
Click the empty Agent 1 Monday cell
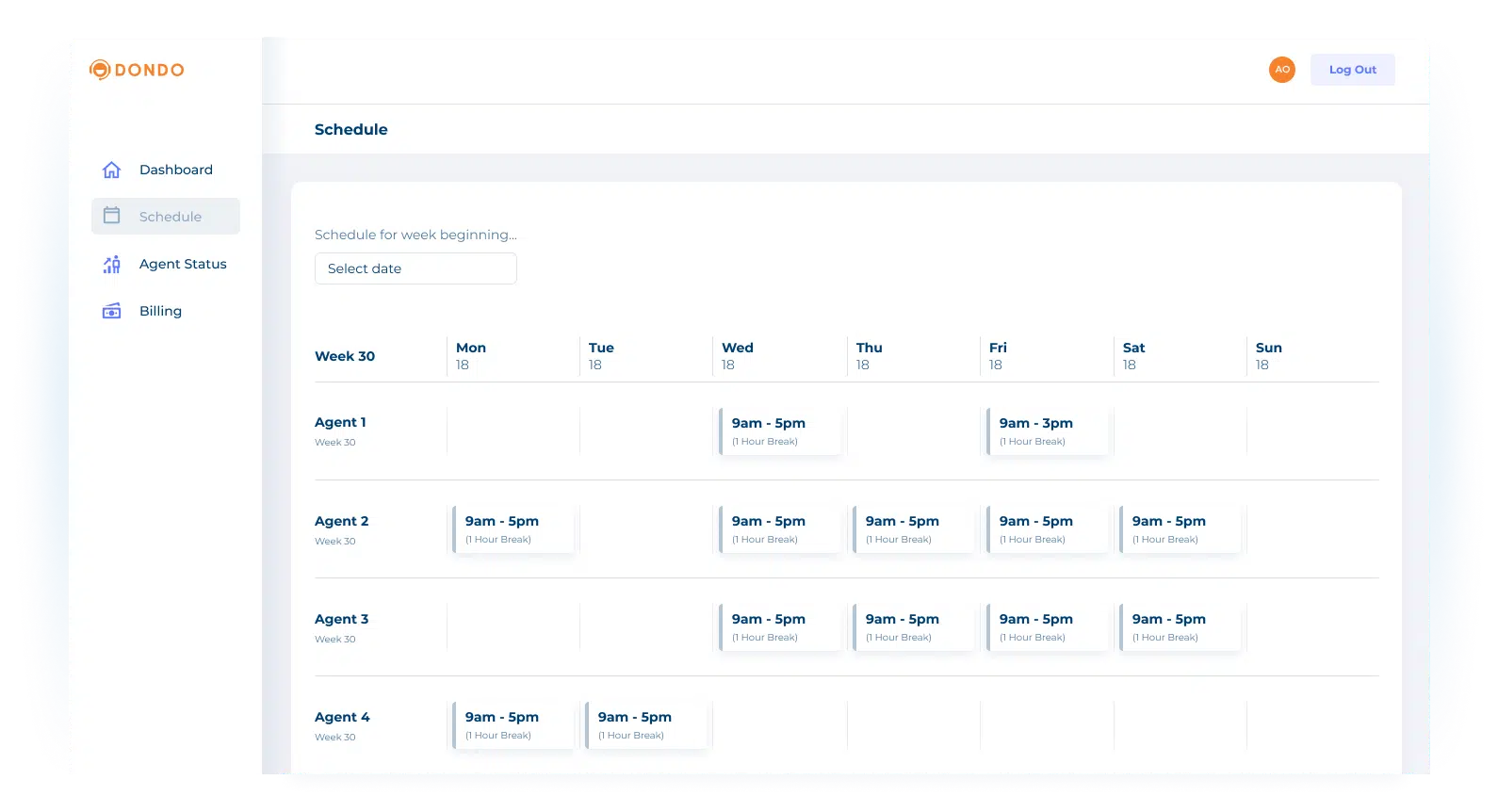(x=513, y=431)
